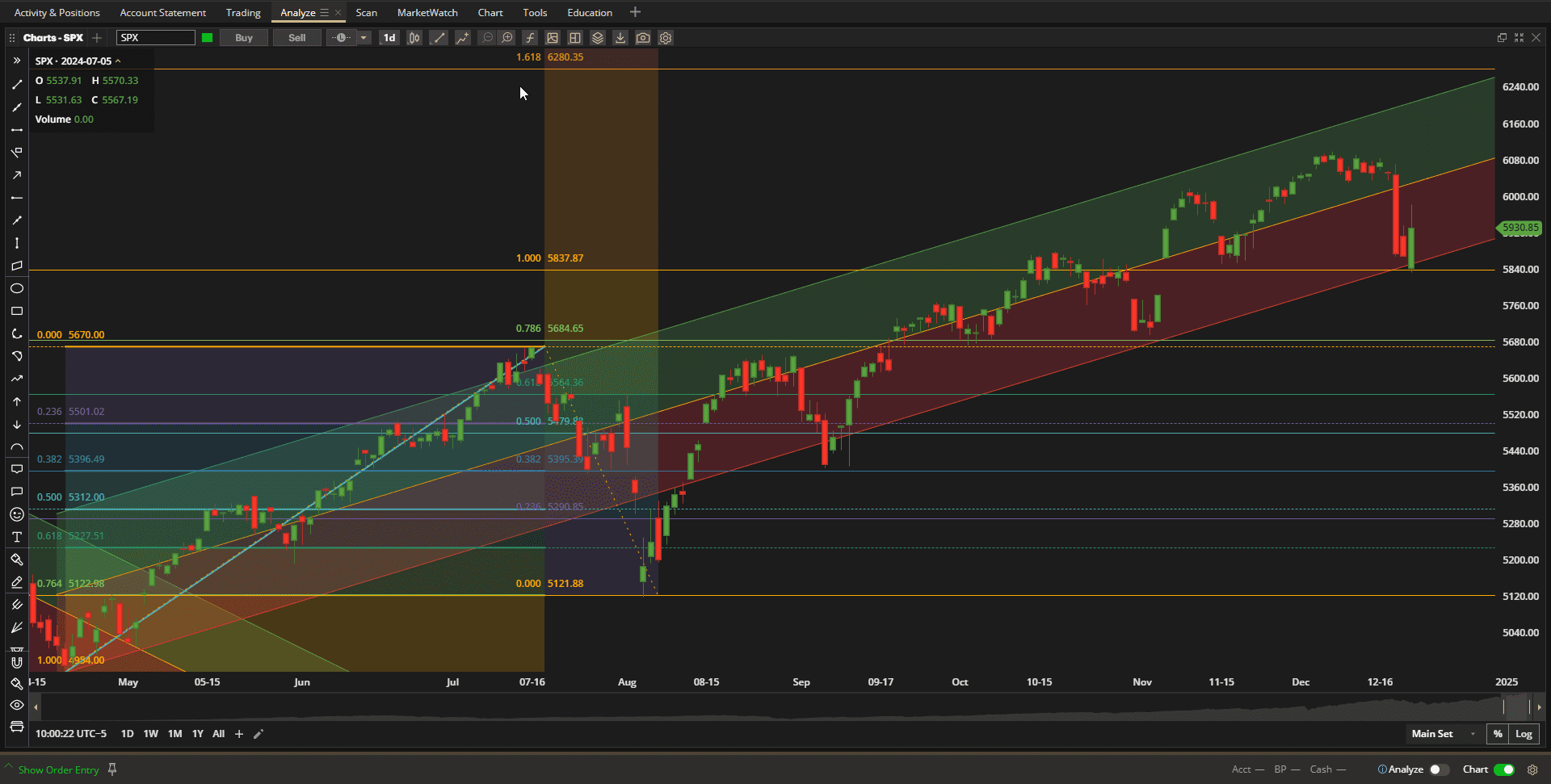Select the arc drawing tool
1551x784 pixels.
pos(17,447)
